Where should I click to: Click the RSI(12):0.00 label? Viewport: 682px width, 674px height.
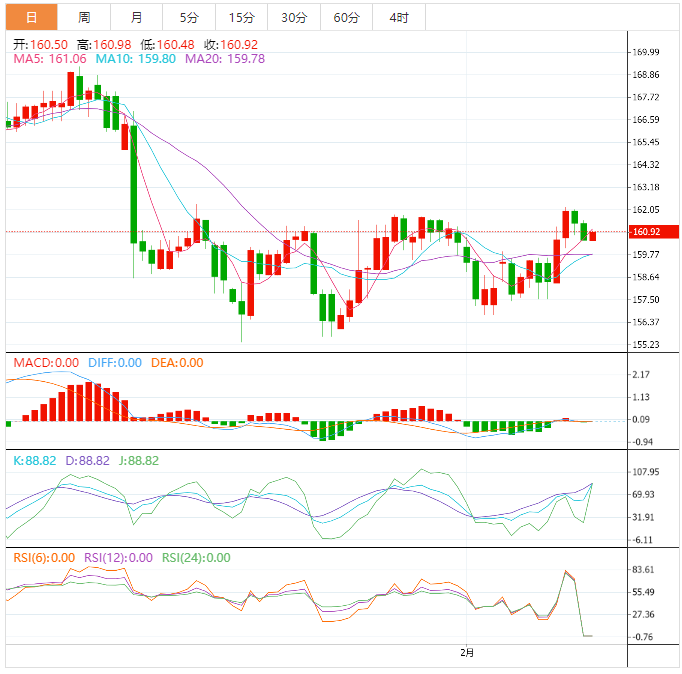pos(118,558)
